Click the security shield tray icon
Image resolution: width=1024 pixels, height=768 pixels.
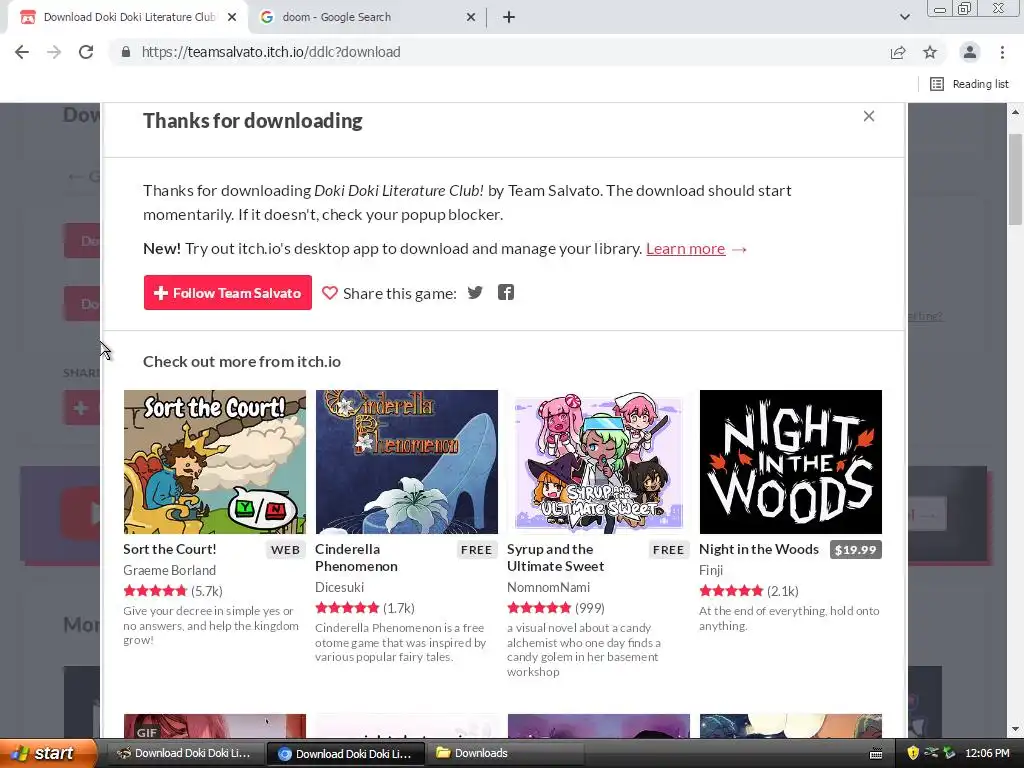pos(913,753)
